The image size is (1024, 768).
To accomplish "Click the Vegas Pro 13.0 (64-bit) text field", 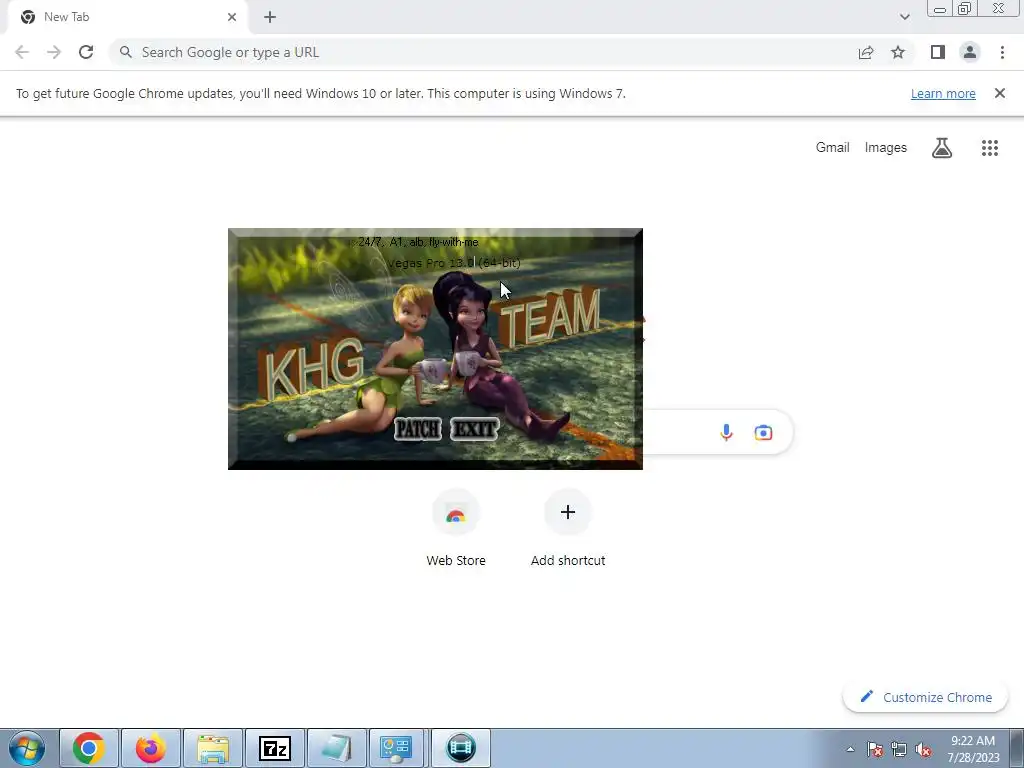I will [454, 263].
